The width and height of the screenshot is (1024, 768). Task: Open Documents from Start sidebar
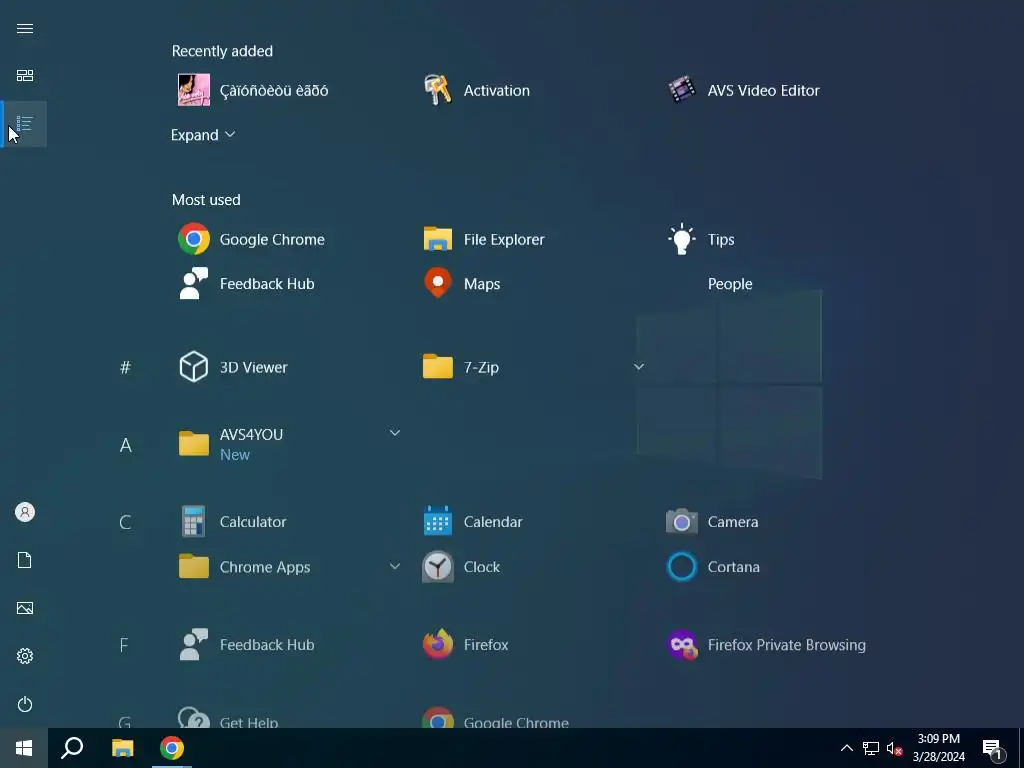[x=25, y=560]
